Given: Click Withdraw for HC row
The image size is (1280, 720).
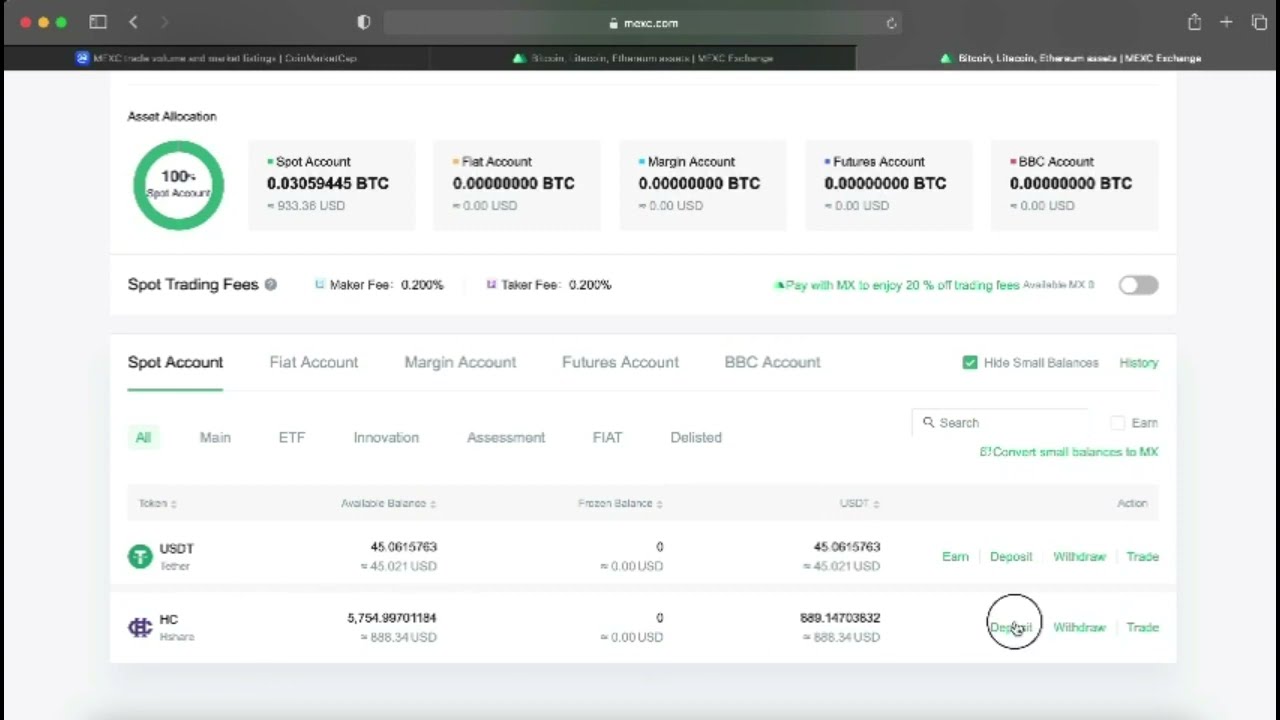Looking at the screenshot, I should pos(1079,628).
